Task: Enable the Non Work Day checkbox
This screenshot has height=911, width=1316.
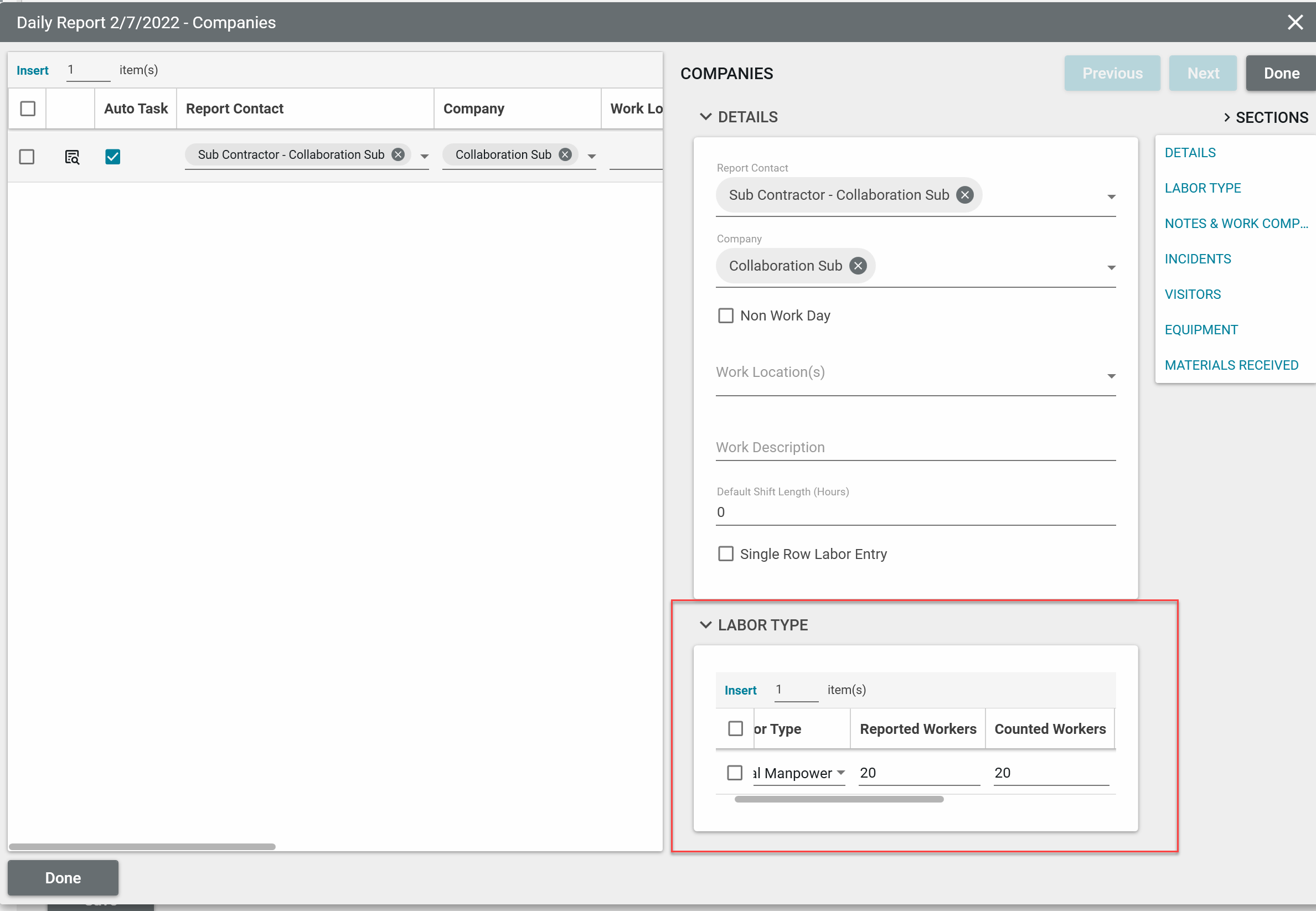Action: 726,315
